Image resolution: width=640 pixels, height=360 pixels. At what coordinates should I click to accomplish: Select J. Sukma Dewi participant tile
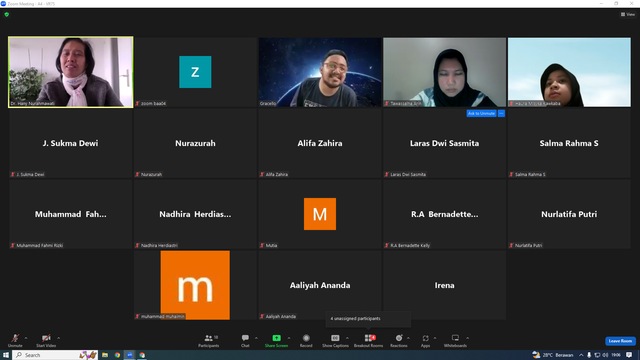[x=71, y=143]
